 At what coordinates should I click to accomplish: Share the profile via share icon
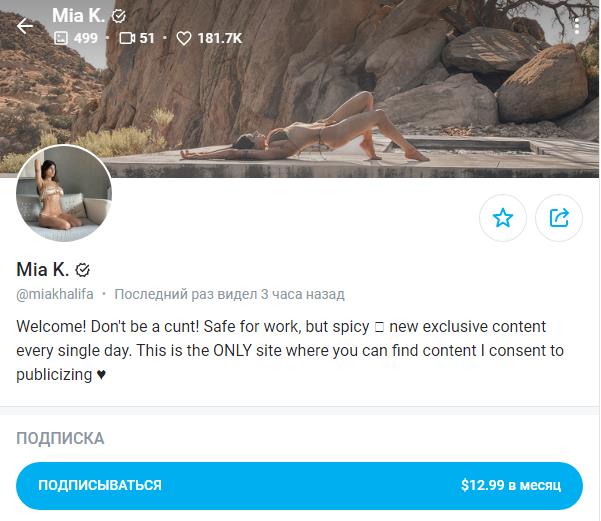pyautogui.click(x=559, y=218)
